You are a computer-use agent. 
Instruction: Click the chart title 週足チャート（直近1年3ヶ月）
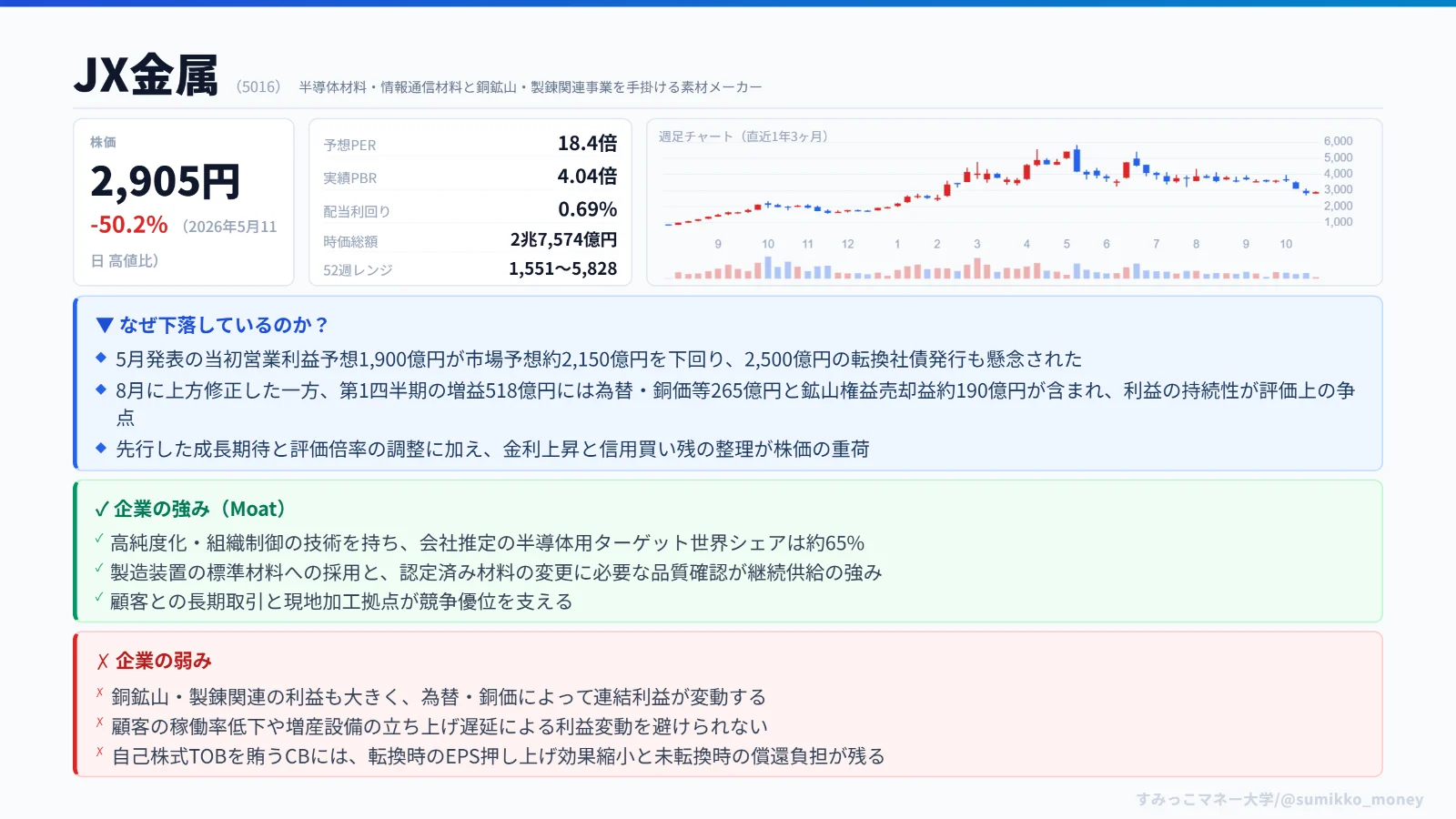tap(743, 136)
